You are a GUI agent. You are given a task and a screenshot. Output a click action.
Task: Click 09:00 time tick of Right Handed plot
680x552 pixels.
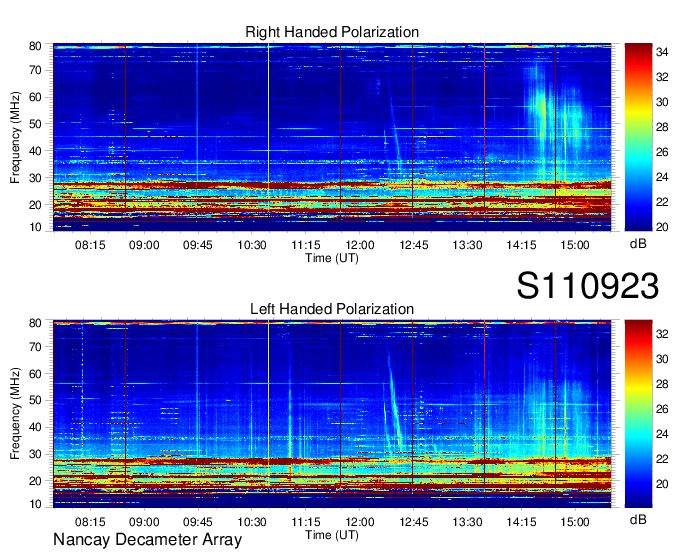pyautogui.click(x=144, y=245)
